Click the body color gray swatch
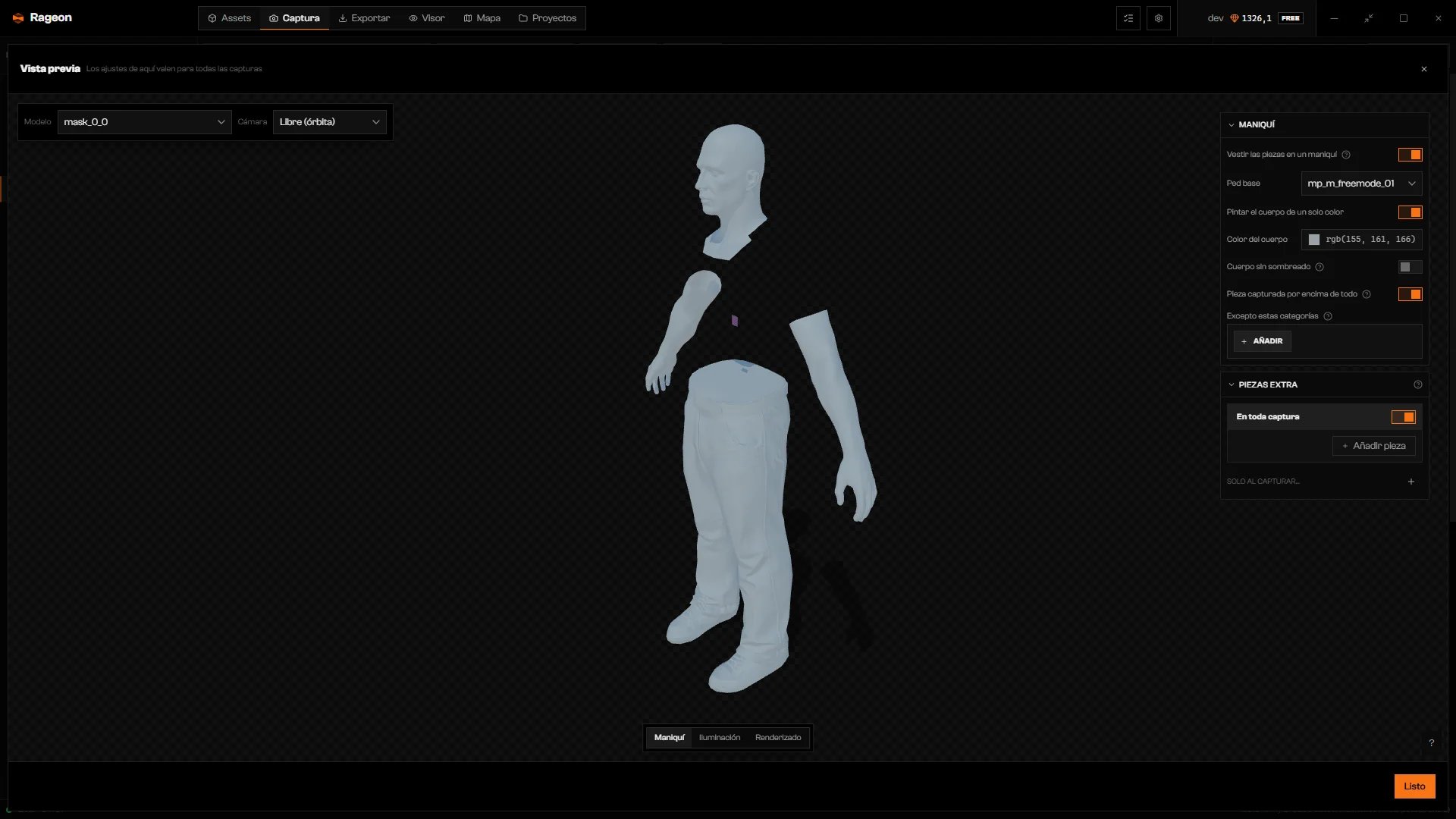Screen dimensions: 1456x819 [x=1314, y=240]
